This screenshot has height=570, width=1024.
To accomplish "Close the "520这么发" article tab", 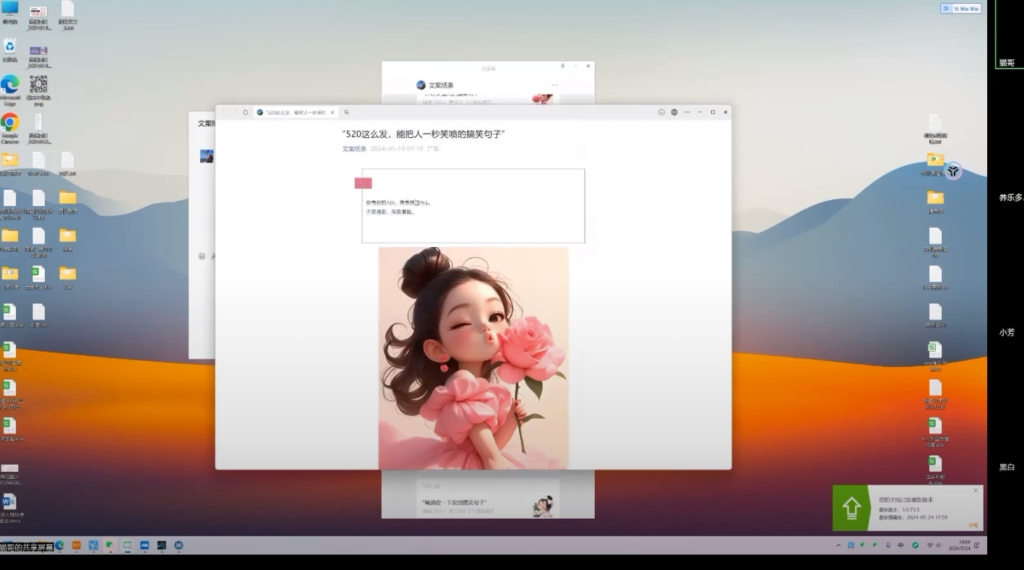I will point(334,112).
